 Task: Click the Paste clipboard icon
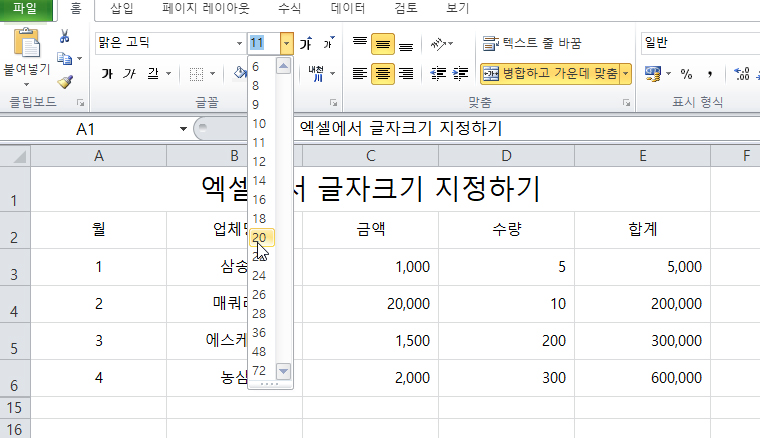click(27, 43)
